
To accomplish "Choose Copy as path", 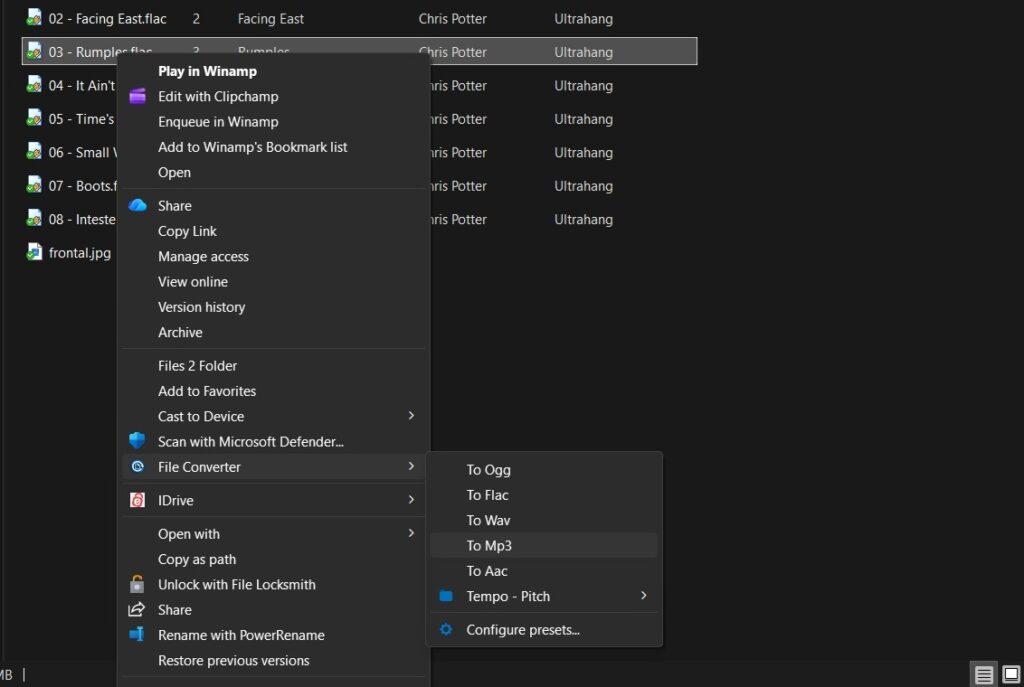I will point(197,560).
